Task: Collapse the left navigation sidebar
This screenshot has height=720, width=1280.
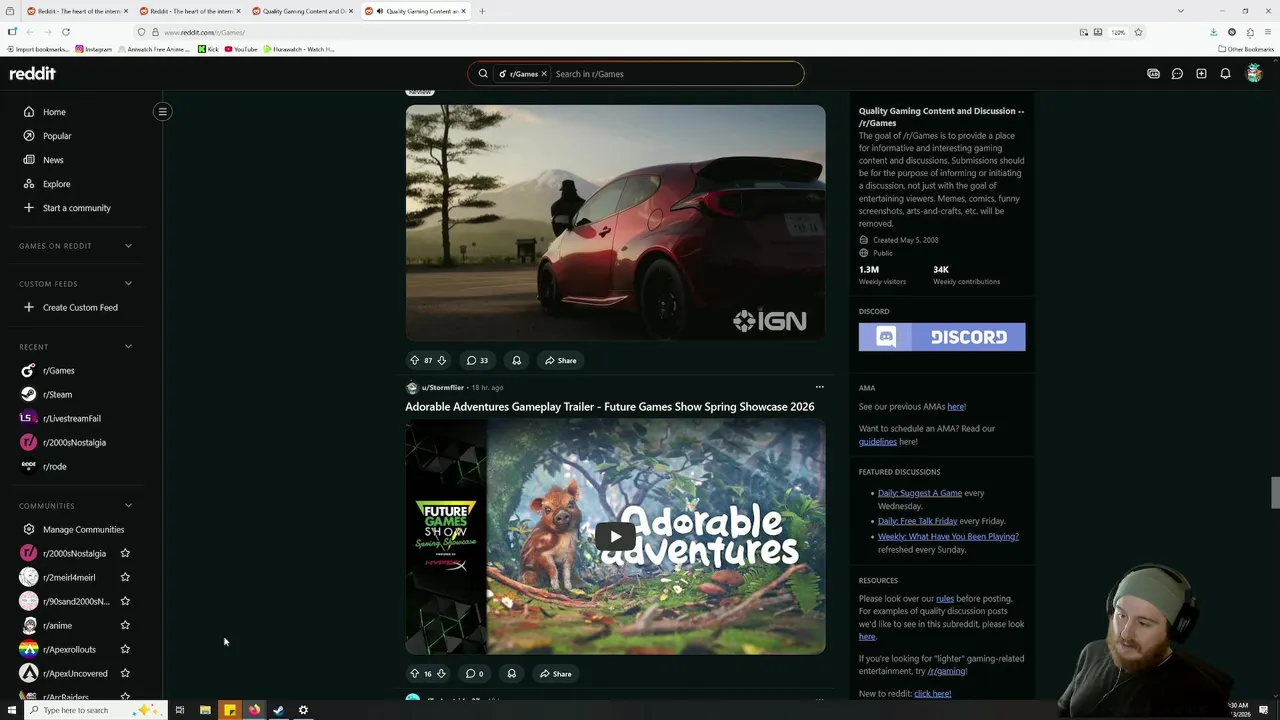Action: coord(162,111)
